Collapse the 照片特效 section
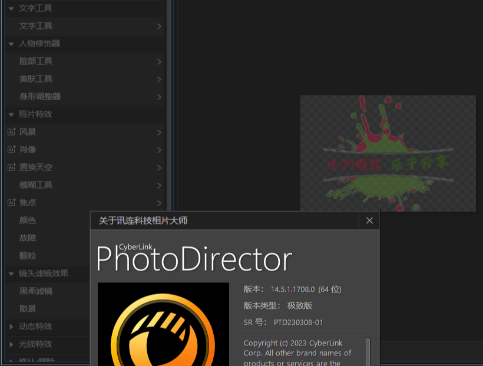The image size is (483, 366). coord(11,115)
